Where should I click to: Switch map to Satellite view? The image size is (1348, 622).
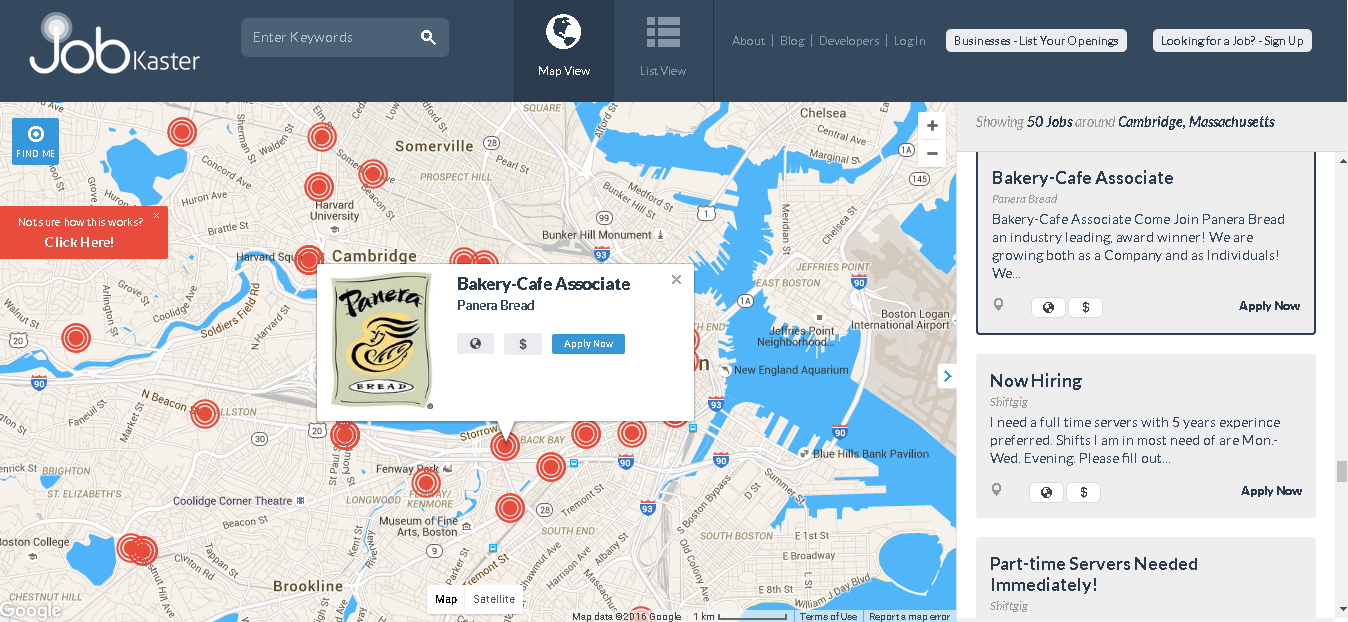(x=494, y=599)
